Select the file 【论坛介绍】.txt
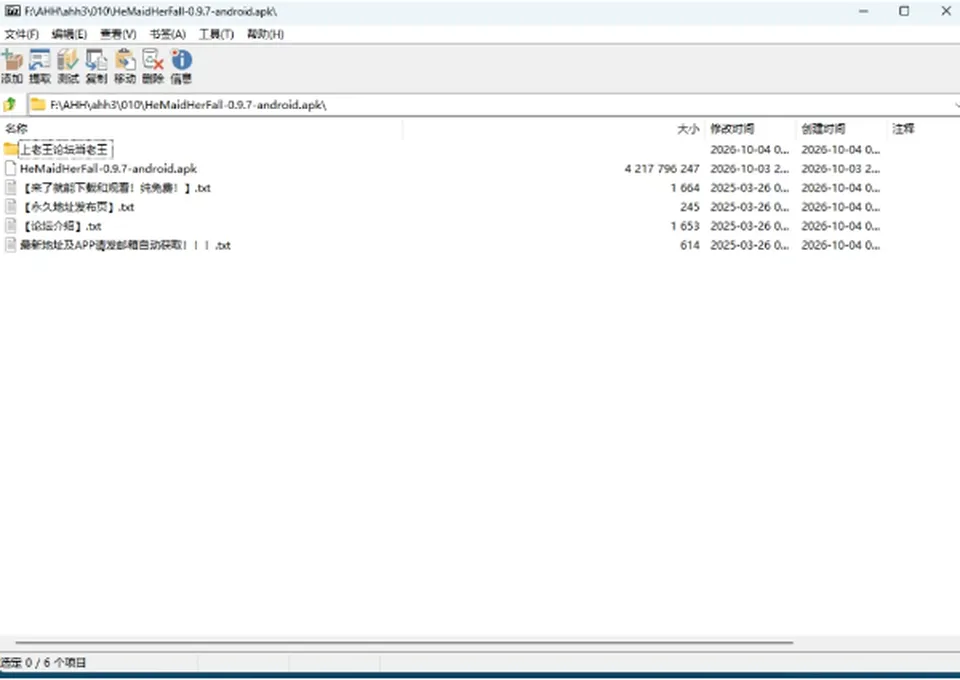The image size is (960, 680). (x=61, y=226)
